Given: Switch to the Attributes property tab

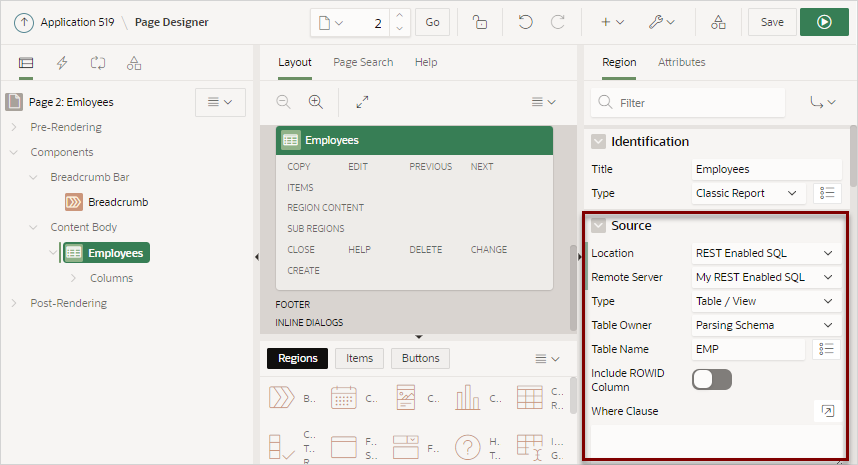Looking at the screenshot, I should pyautogui.click(x=681, y=62).
